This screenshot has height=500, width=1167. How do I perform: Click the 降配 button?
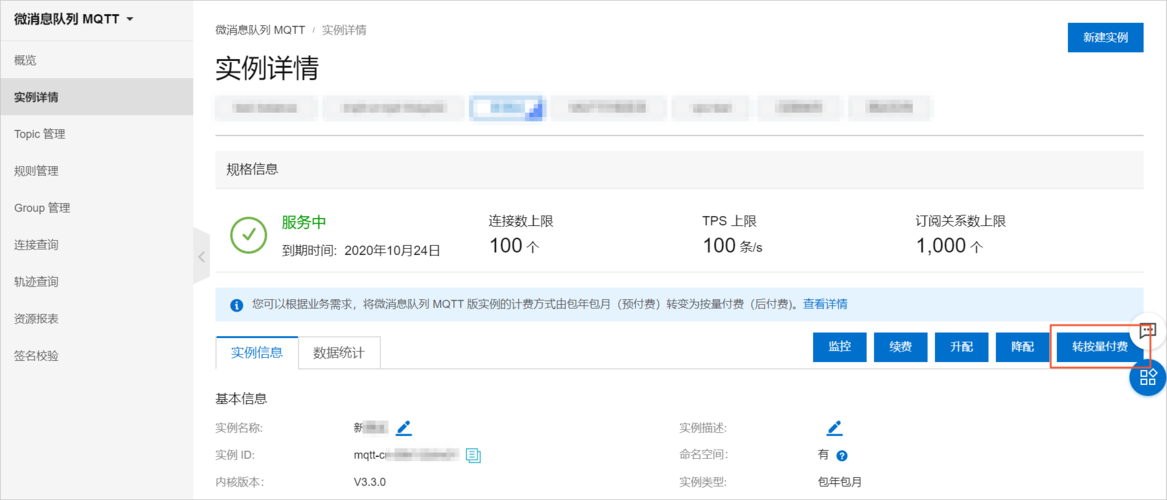(x=1023, y=347)
